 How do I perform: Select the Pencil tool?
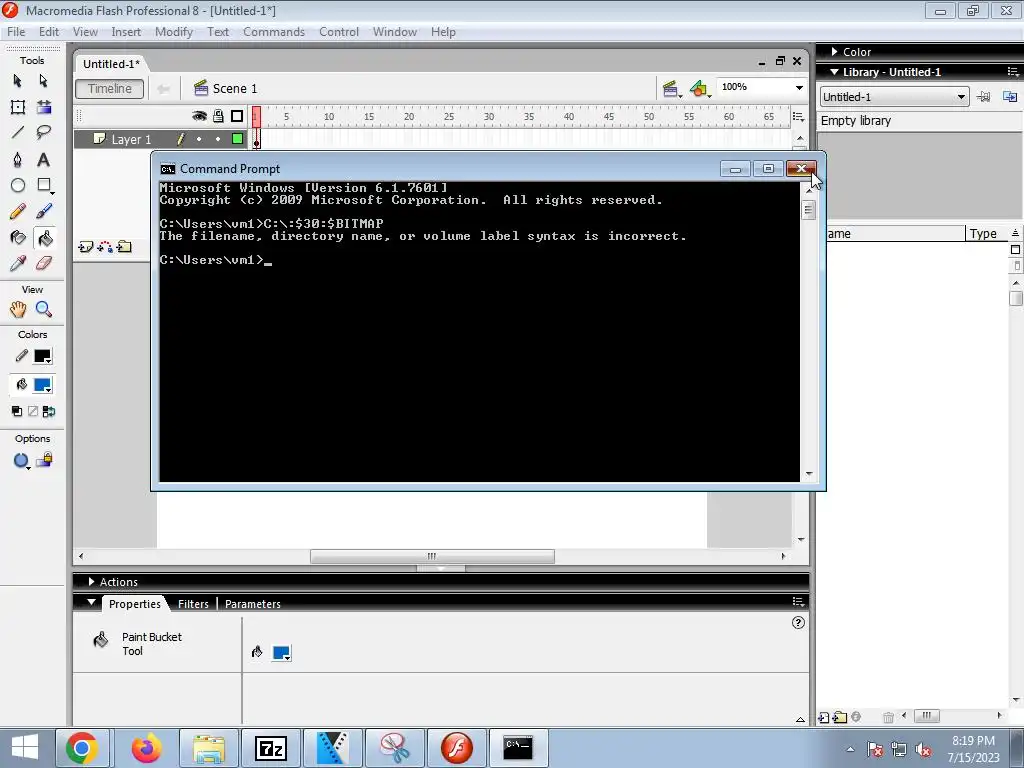pos(18,212)
